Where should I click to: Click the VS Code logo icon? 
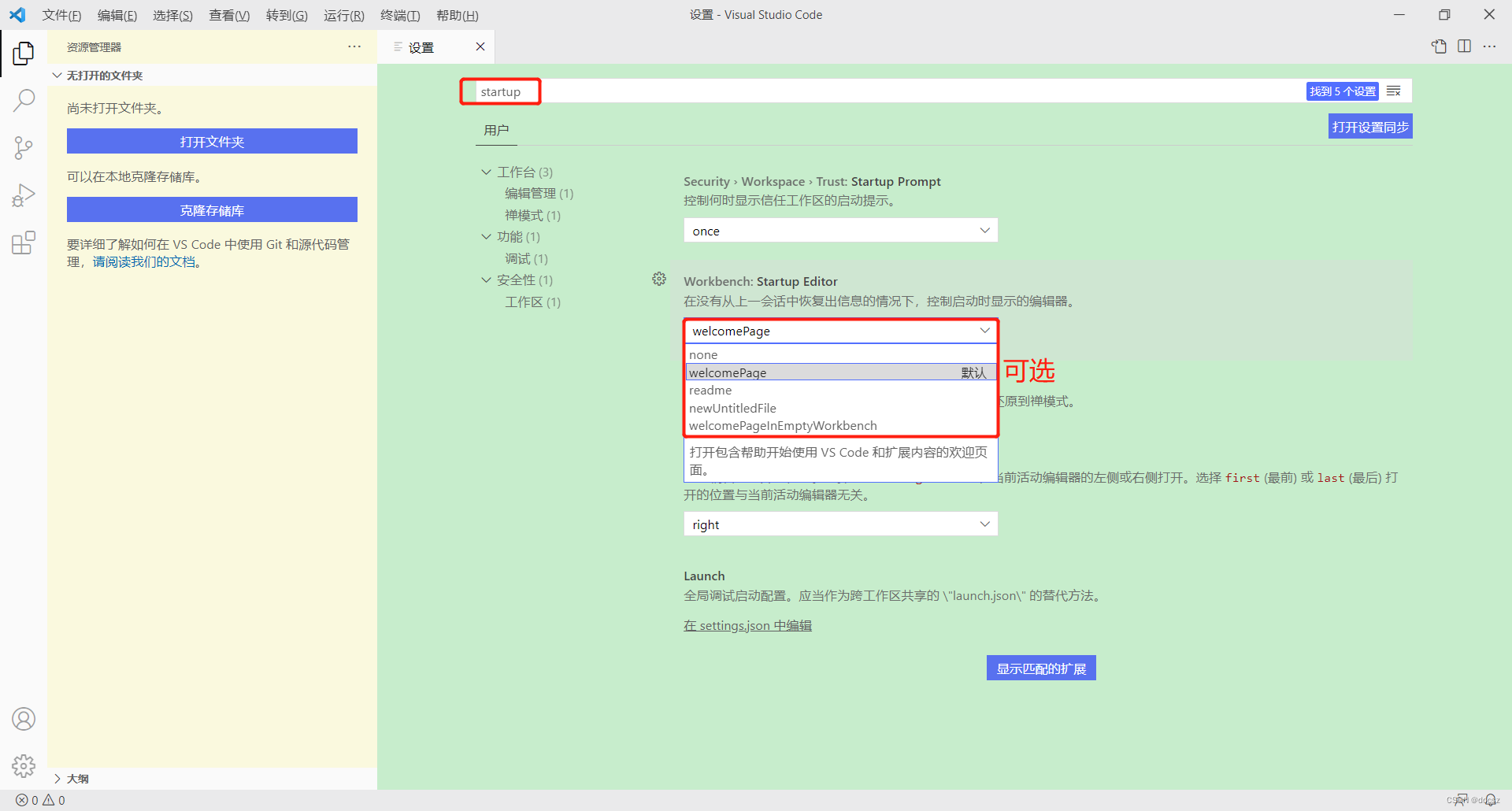point(17,15)
